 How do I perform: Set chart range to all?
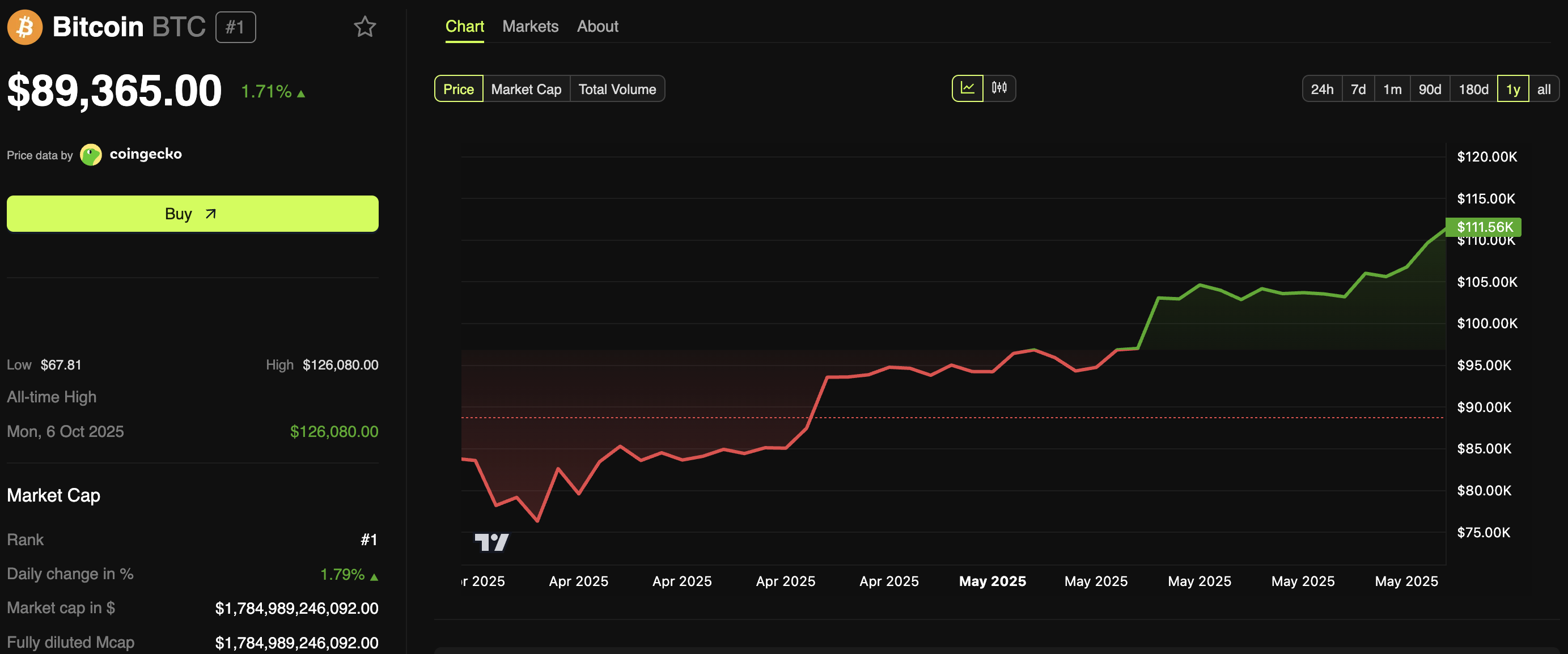coord(1543,90)
